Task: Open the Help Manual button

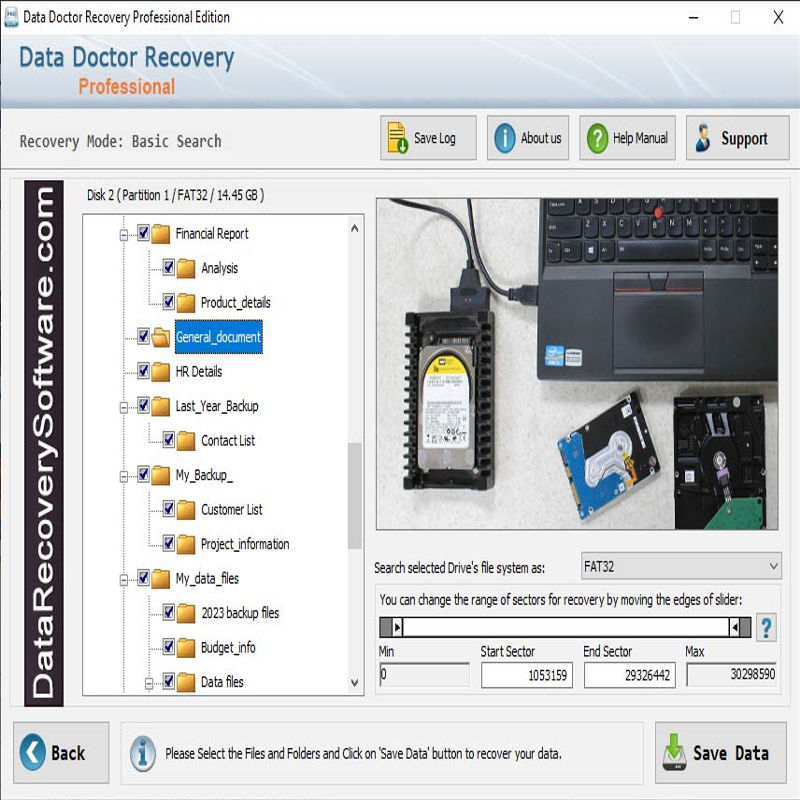Action: click(627, 138)
